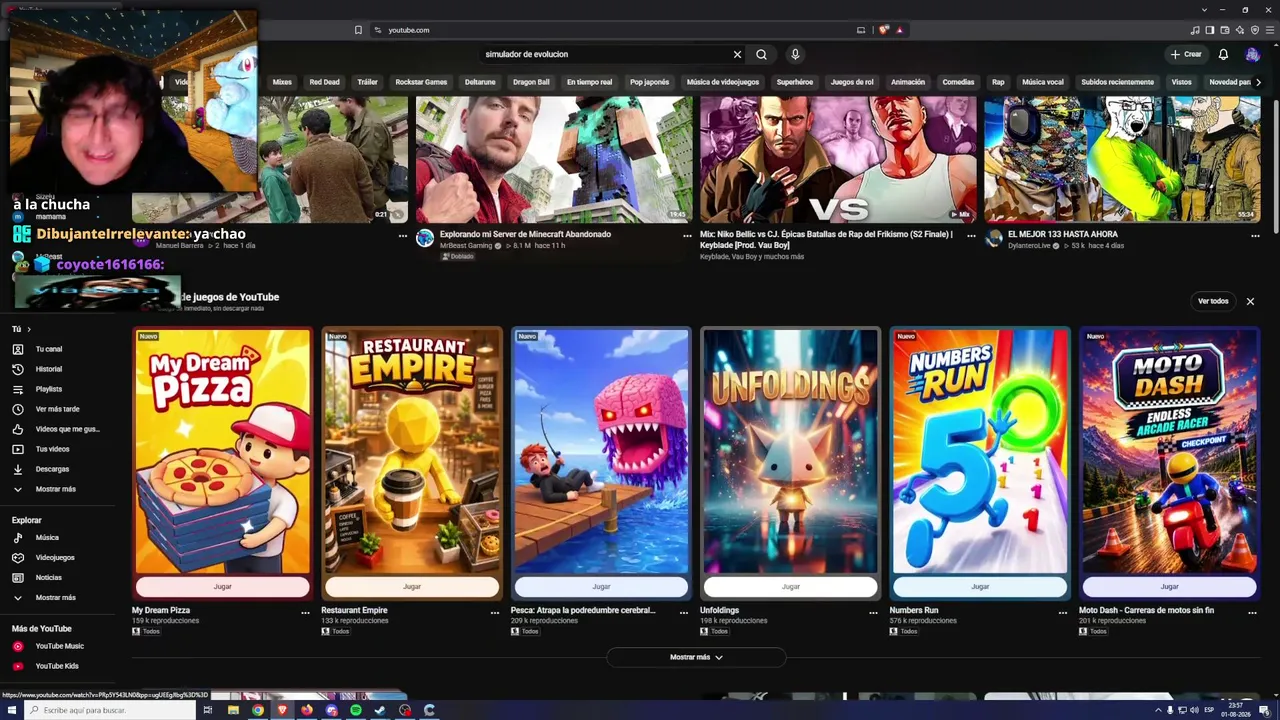Open options menu for Numbers Run
Viewport: 1280px width, 720px height.
(x=1062, y=612)
